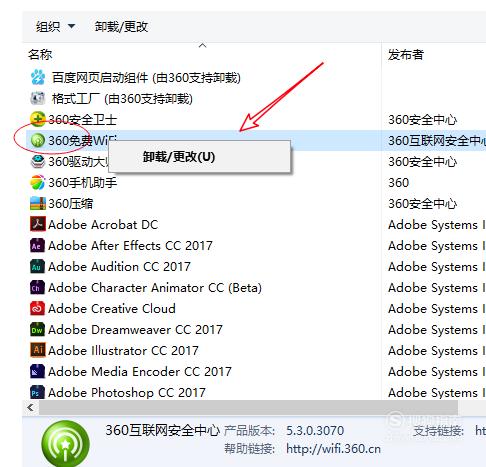Select the Adobe After Effects icon
The height and width of the screenshot is (467, 486).
point(38,246)
